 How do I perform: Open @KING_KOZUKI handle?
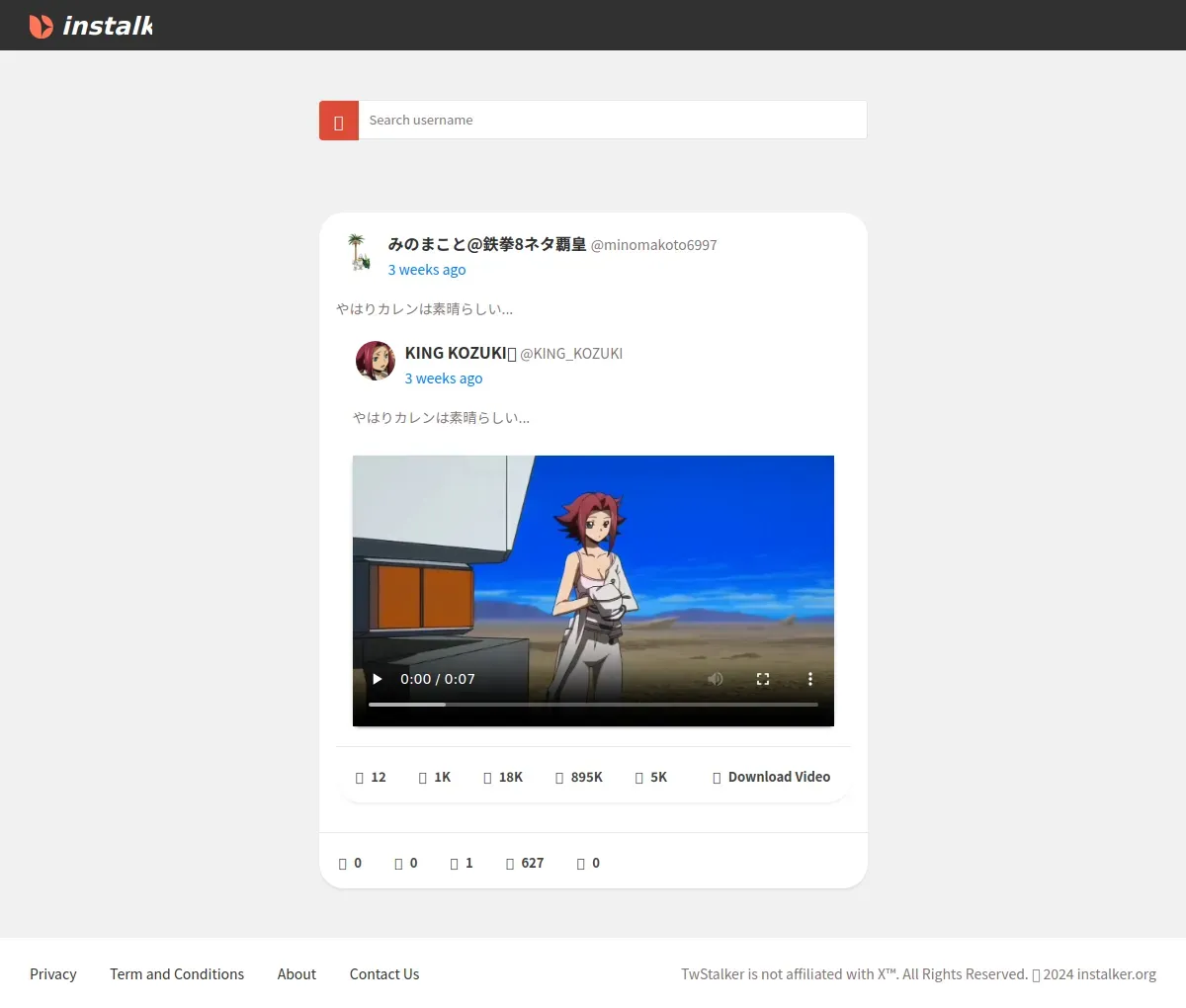pos(571,354)
